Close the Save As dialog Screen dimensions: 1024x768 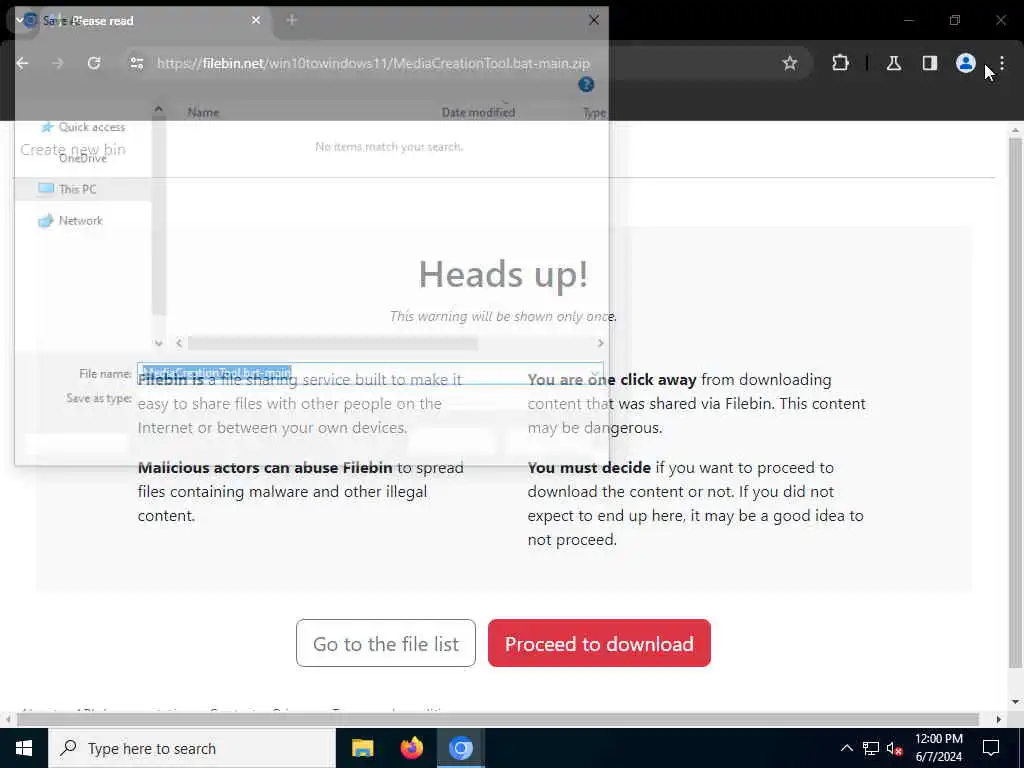point(594,20)
